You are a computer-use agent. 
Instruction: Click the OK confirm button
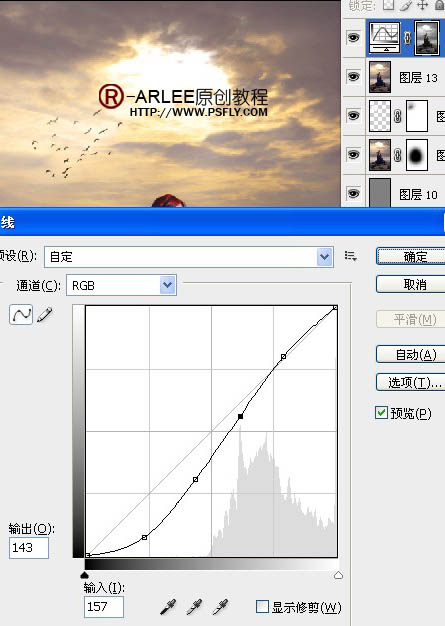click(x=411, y=256)
